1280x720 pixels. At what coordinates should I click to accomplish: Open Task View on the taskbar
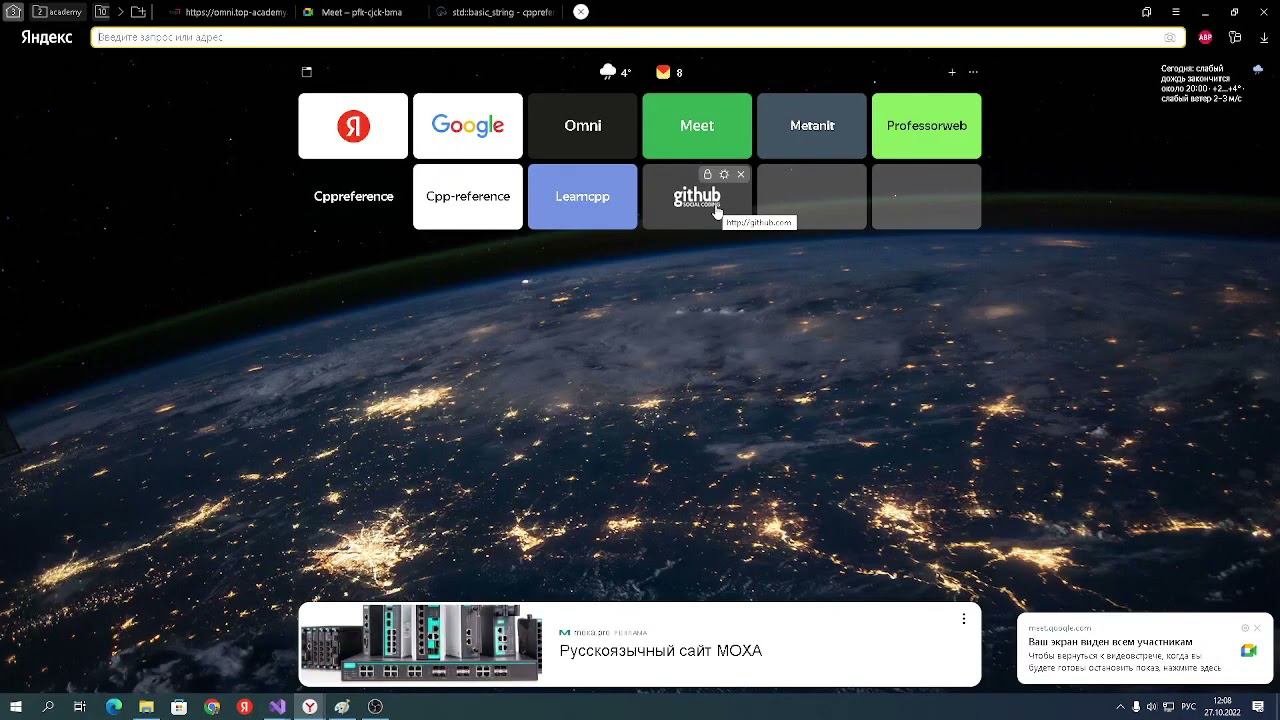pyautogui.click(x=80, y=707)
